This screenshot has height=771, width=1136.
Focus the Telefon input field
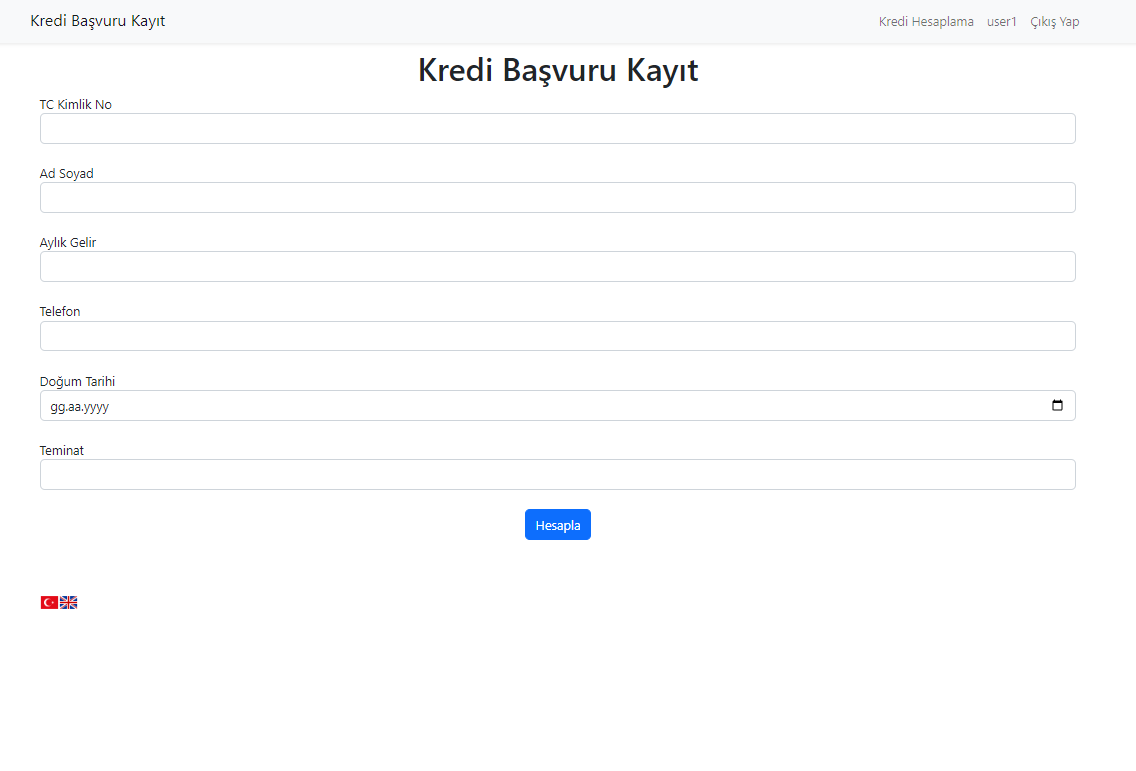pos(558,336)
